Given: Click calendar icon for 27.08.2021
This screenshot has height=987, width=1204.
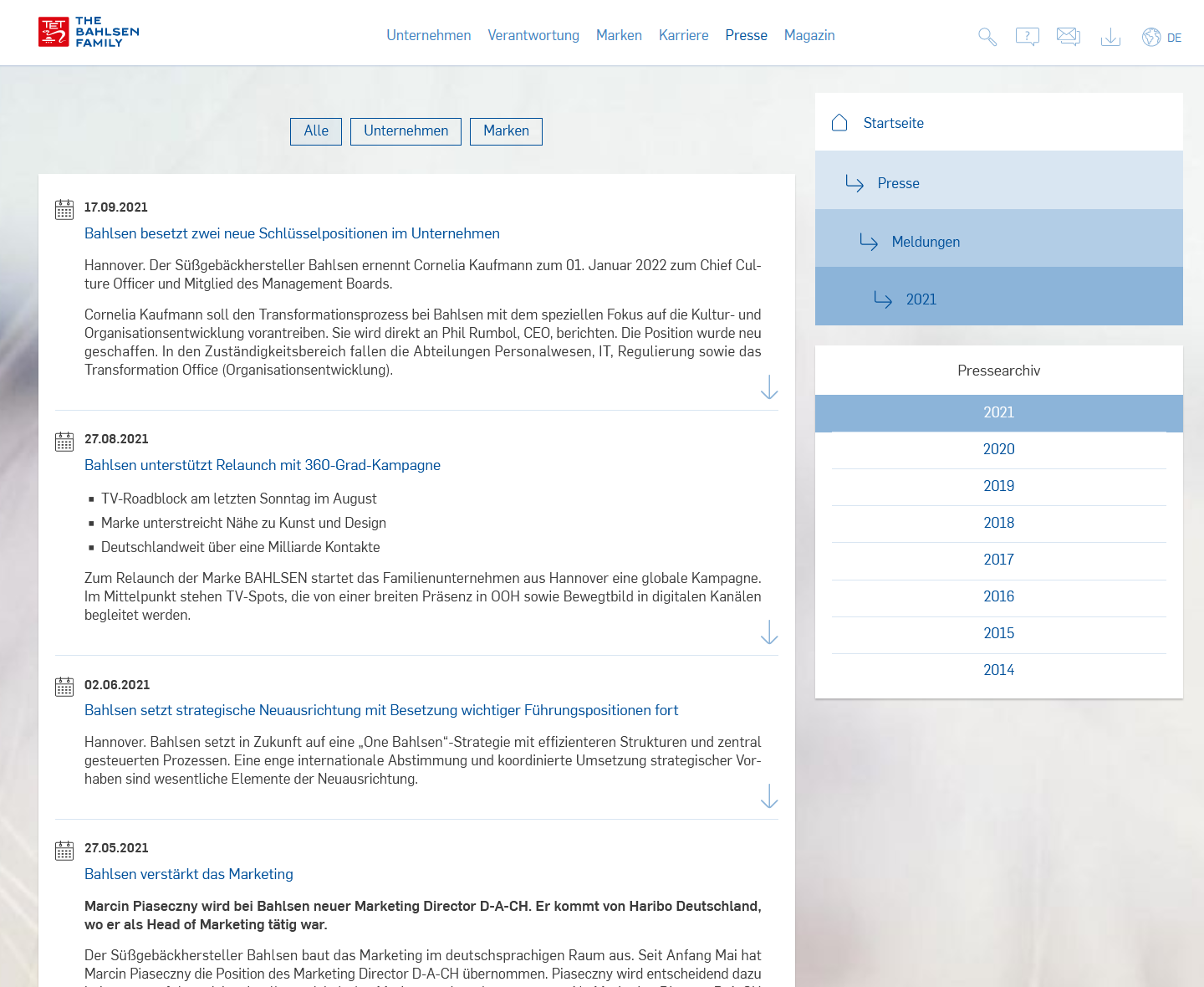Looking at the screenshot, I should coord(64,441).
